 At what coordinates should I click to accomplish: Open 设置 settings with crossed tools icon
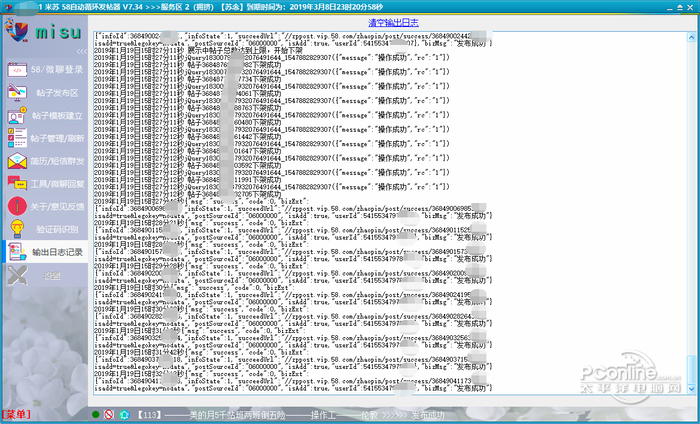45,275
